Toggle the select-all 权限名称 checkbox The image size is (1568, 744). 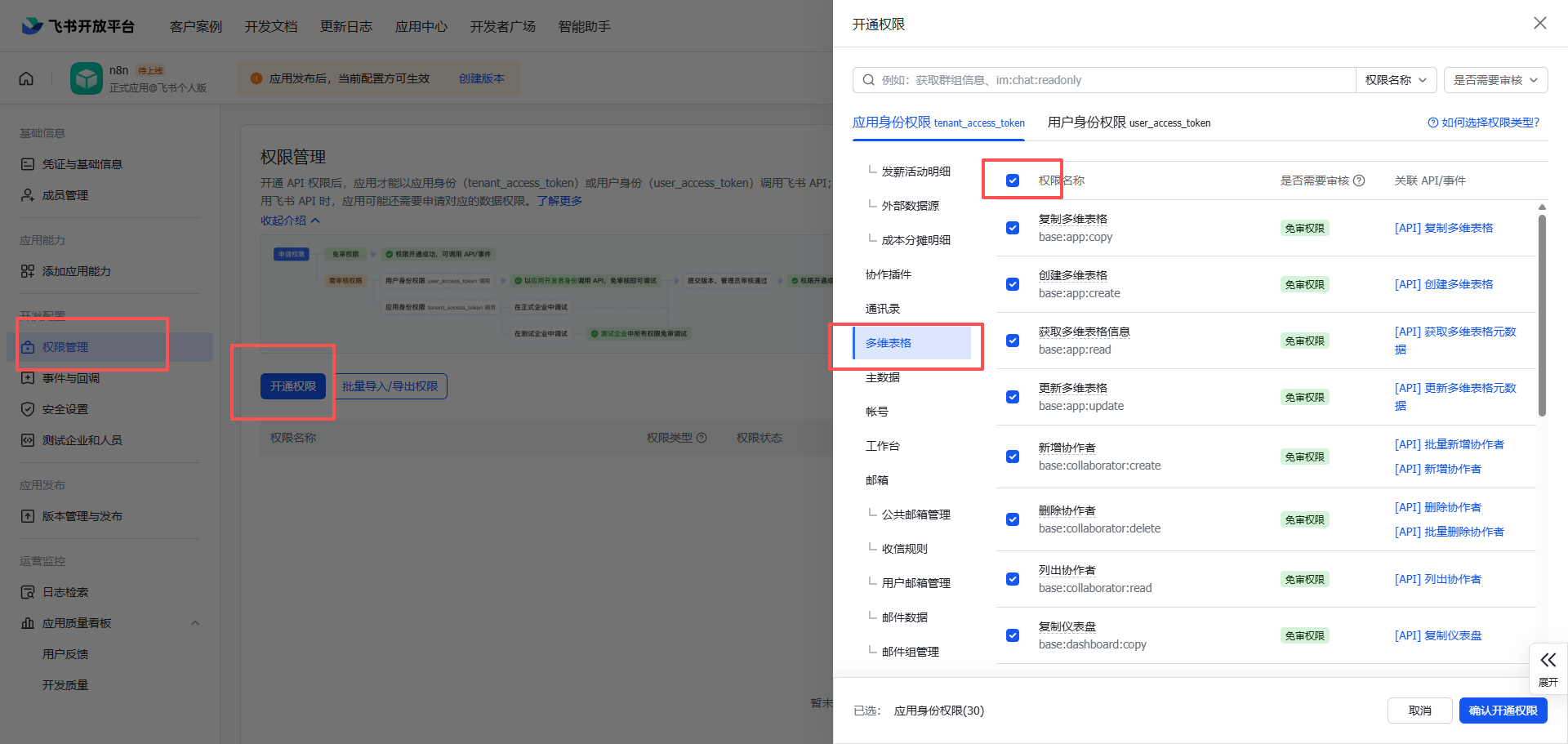tap(1013, 180)
